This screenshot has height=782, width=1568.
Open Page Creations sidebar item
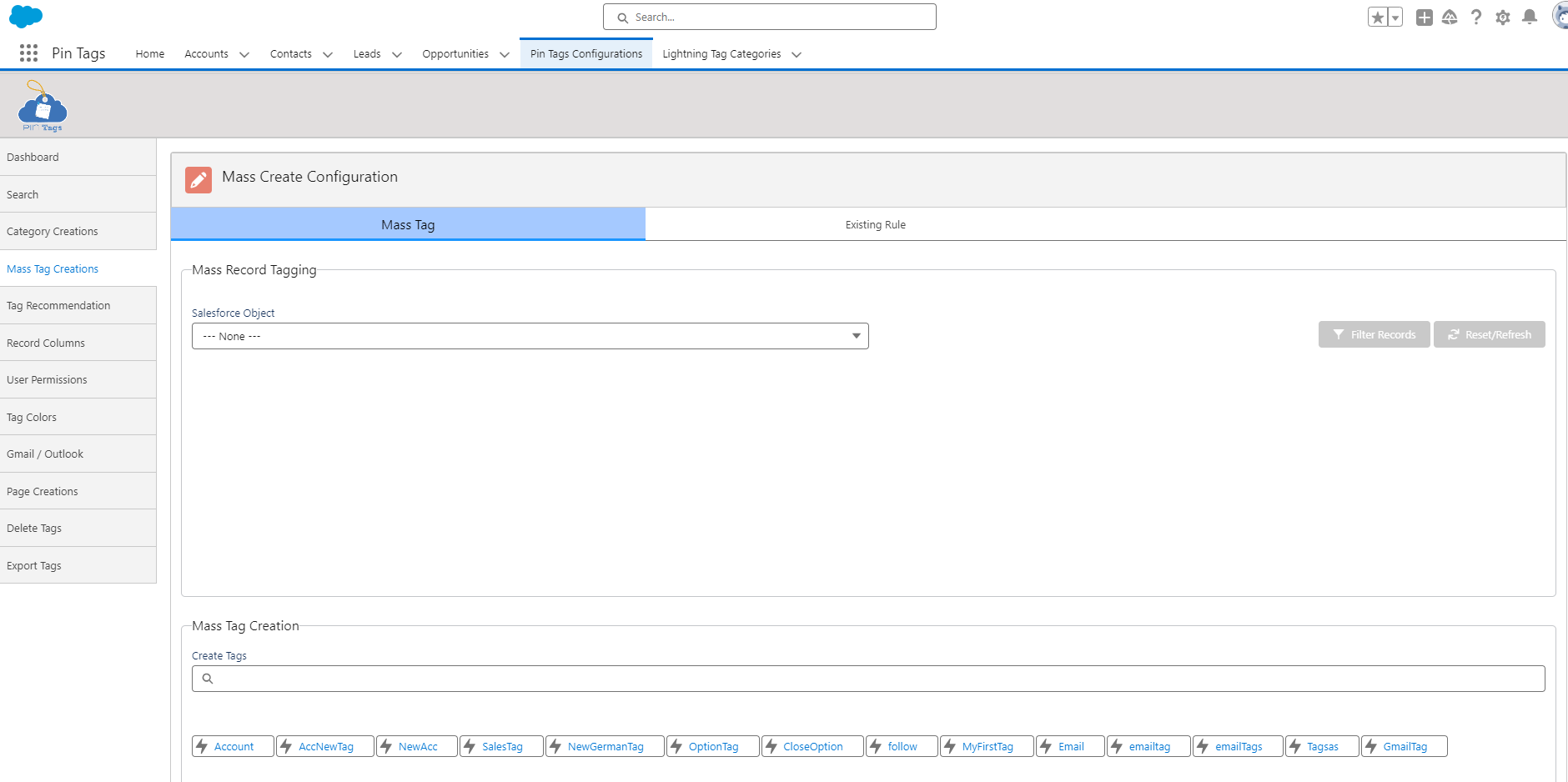(x=78, y=491)
